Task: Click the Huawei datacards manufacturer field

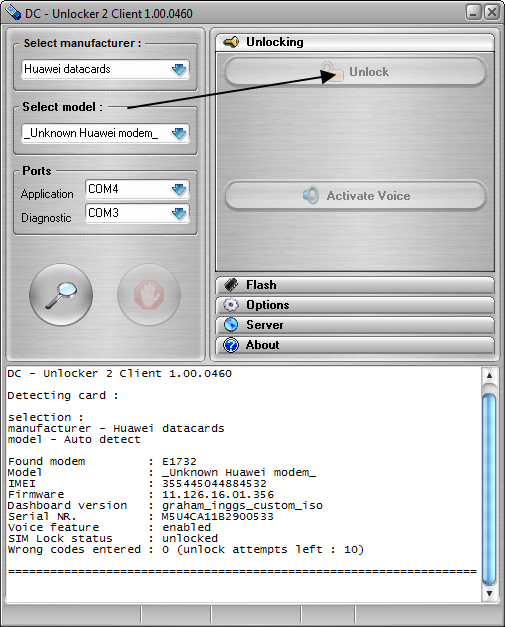Action: click(x=105, y=69)
